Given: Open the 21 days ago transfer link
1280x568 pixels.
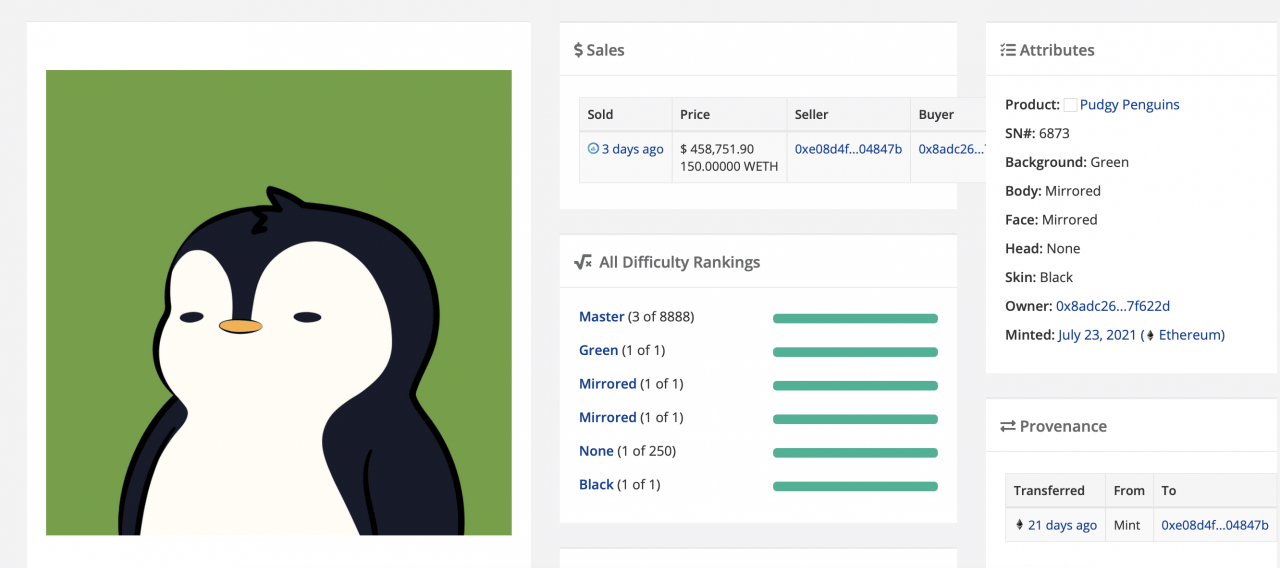Looking at the screenshot, I should 1062,525.
